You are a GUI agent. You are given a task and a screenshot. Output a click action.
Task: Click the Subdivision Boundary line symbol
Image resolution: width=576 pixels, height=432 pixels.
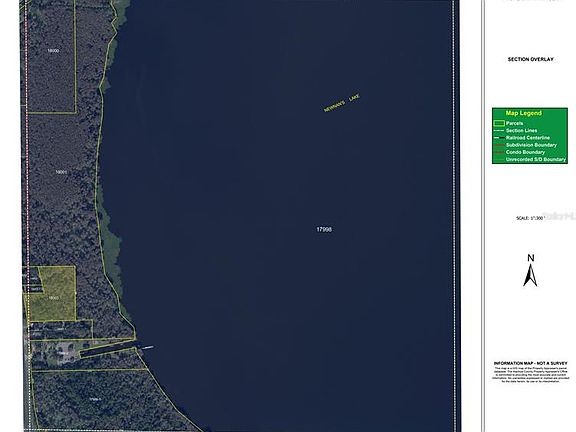coord(499,145)
